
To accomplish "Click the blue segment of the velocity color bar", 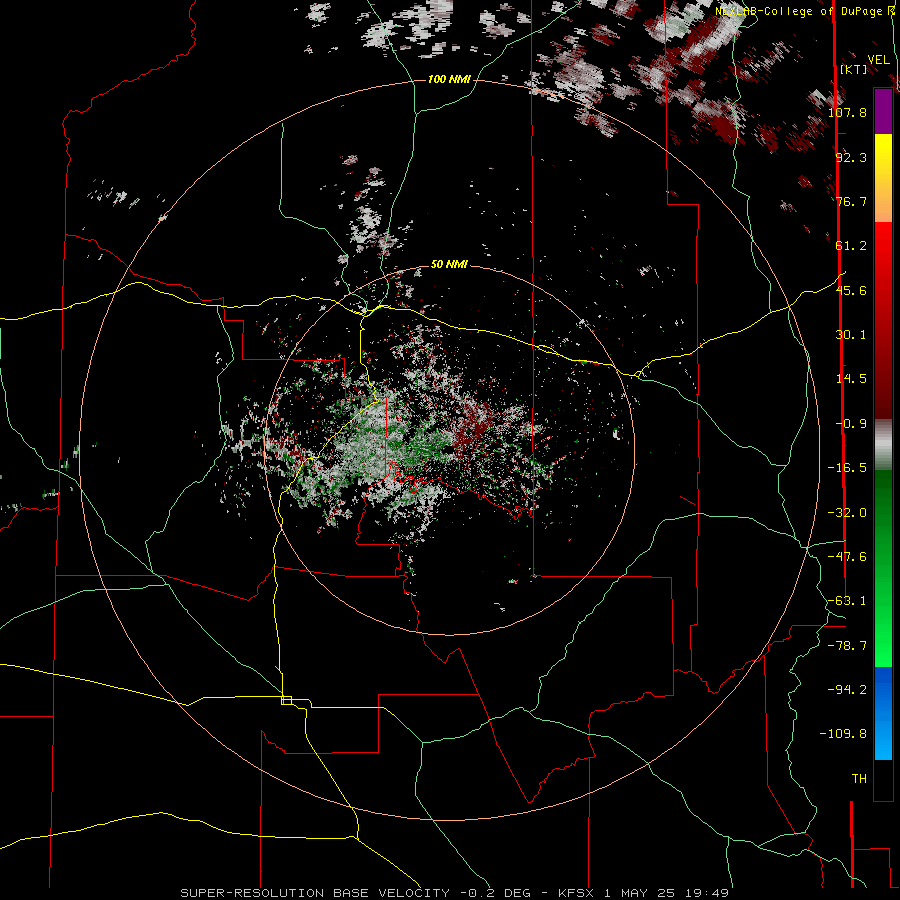I will coord(883,713).
